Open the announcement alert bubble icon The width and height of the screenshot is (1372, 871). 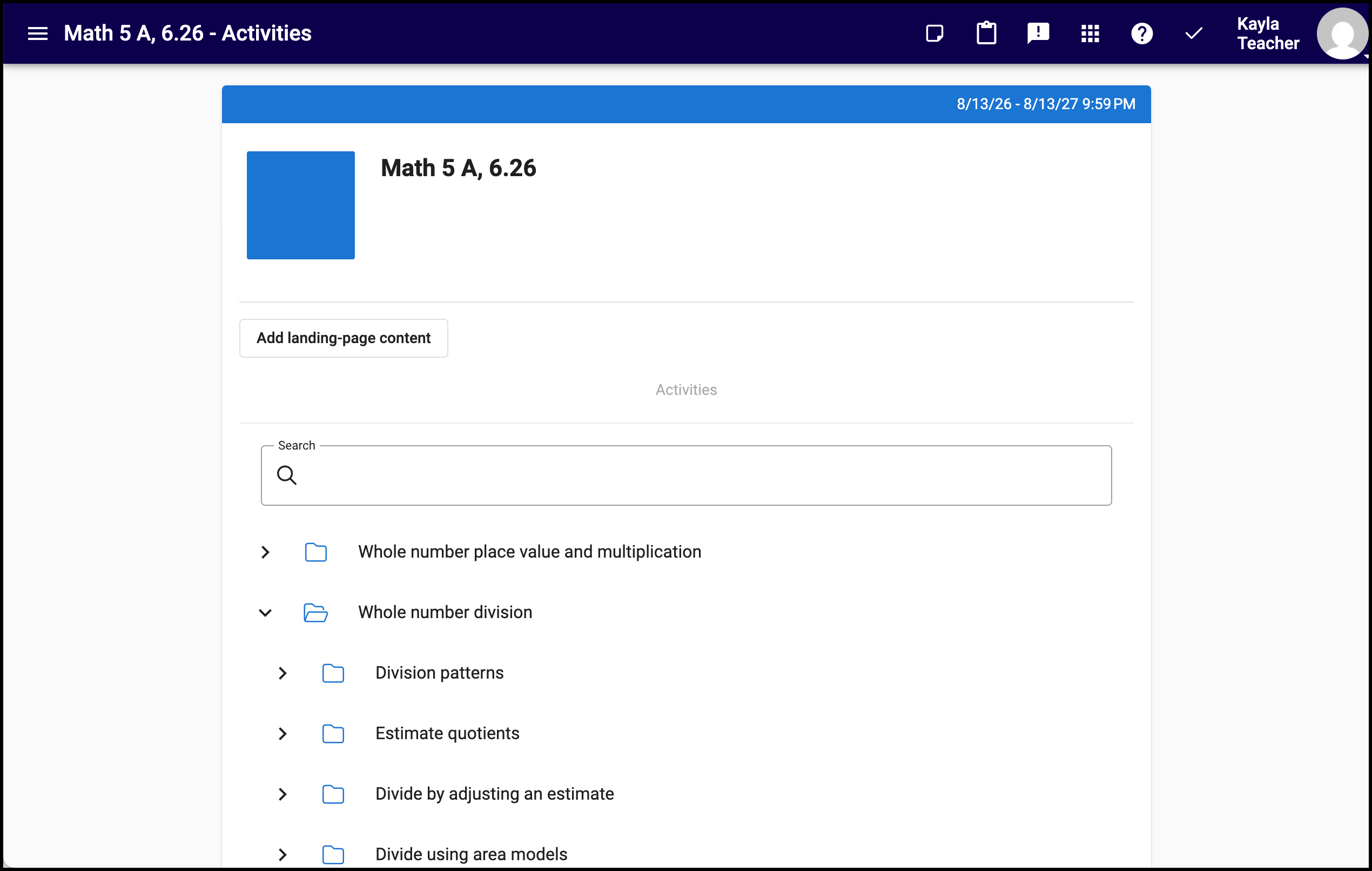tap(1038, 33)
